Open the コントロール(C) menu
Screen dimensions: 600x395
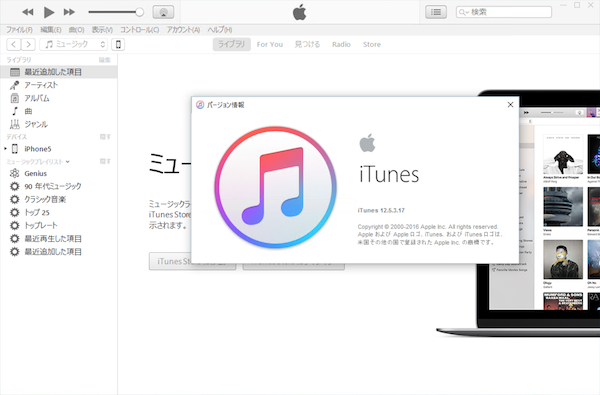point(140,30)
